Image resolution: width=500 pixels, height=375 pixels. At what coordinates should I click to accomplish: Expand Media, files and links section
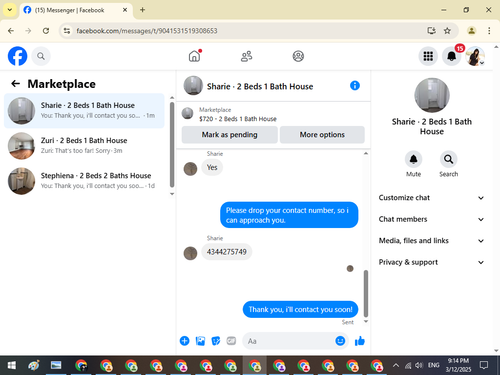coord(431,241)
